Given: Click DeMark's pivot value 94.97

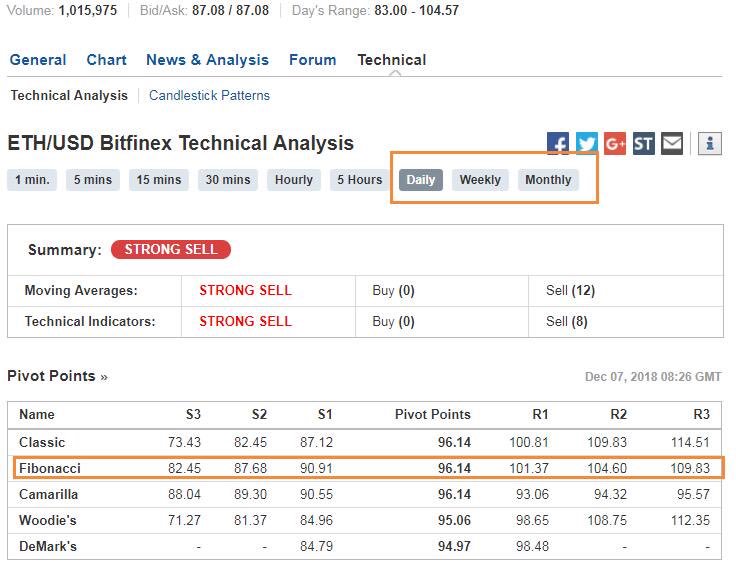Looking at the screenshot, I should (454, 546).
